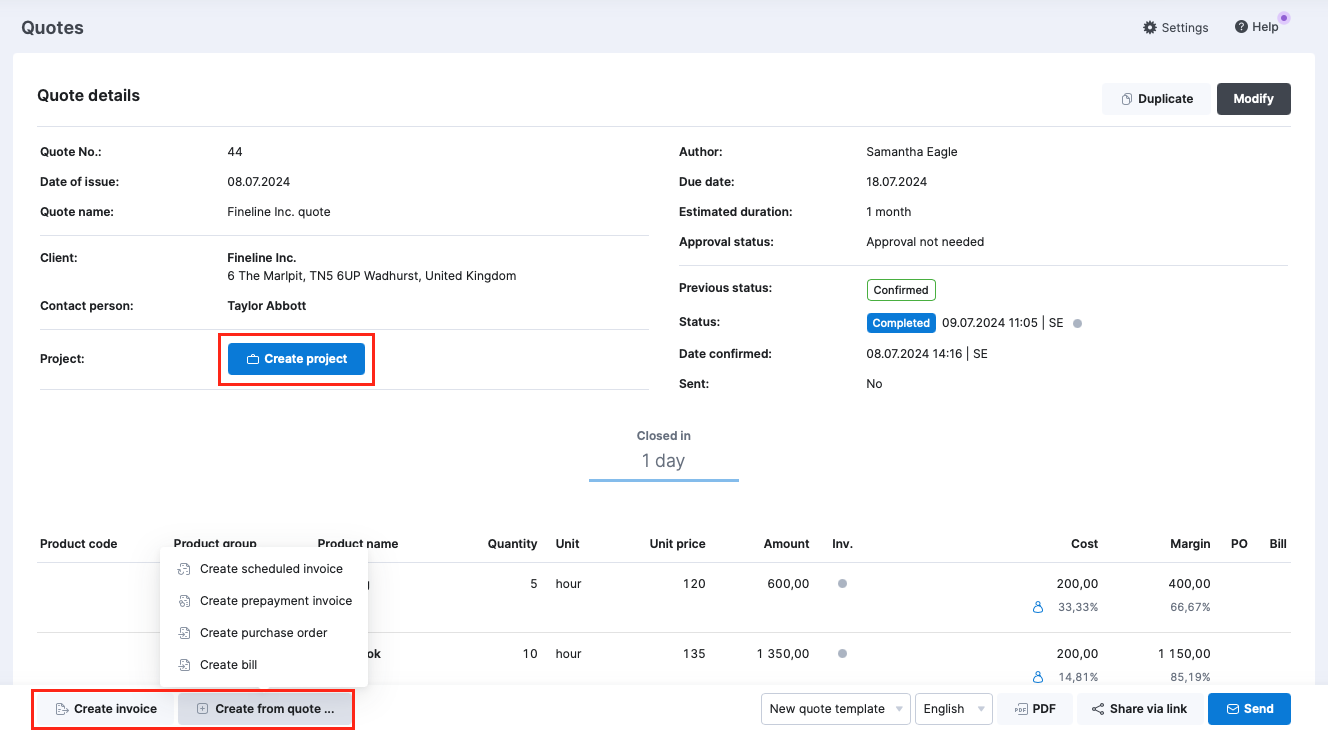Click the scheduled invoice icon in menu

[184, 569]
